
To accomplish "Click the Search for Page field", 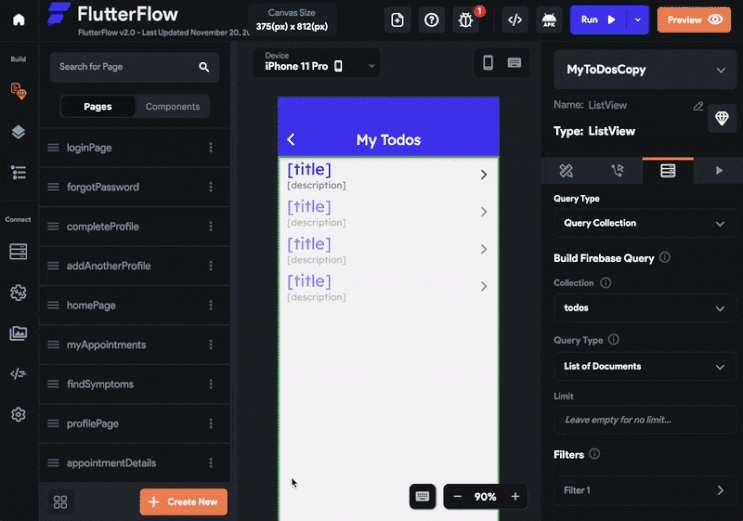I will tap(135, 67).
